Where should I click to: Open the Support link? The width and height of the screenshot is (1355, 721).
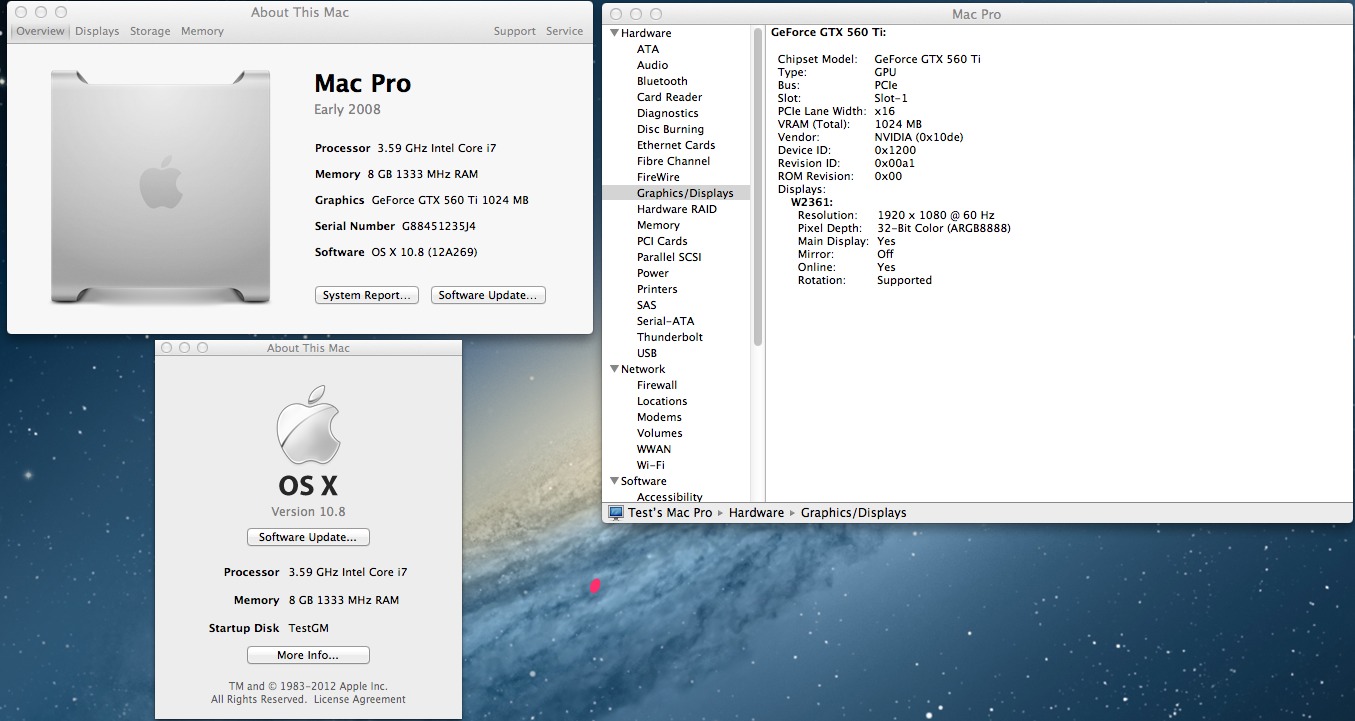click(x=515, y=31)
